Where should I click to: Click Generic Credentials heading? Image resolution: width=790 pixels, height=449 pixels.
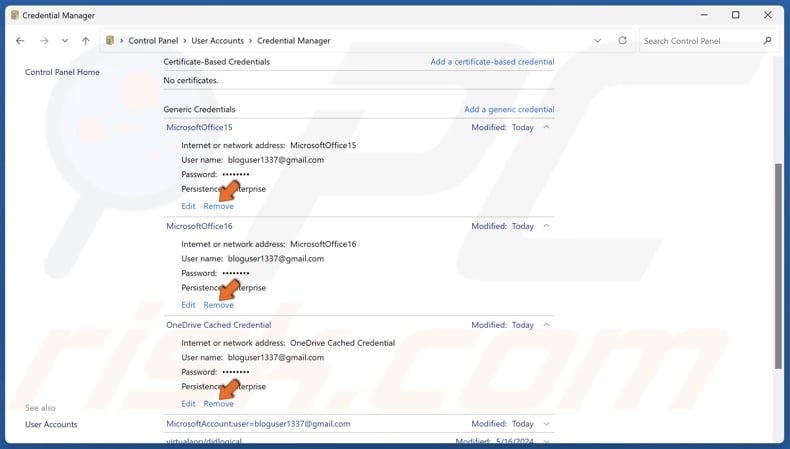[x=200, y=109]
